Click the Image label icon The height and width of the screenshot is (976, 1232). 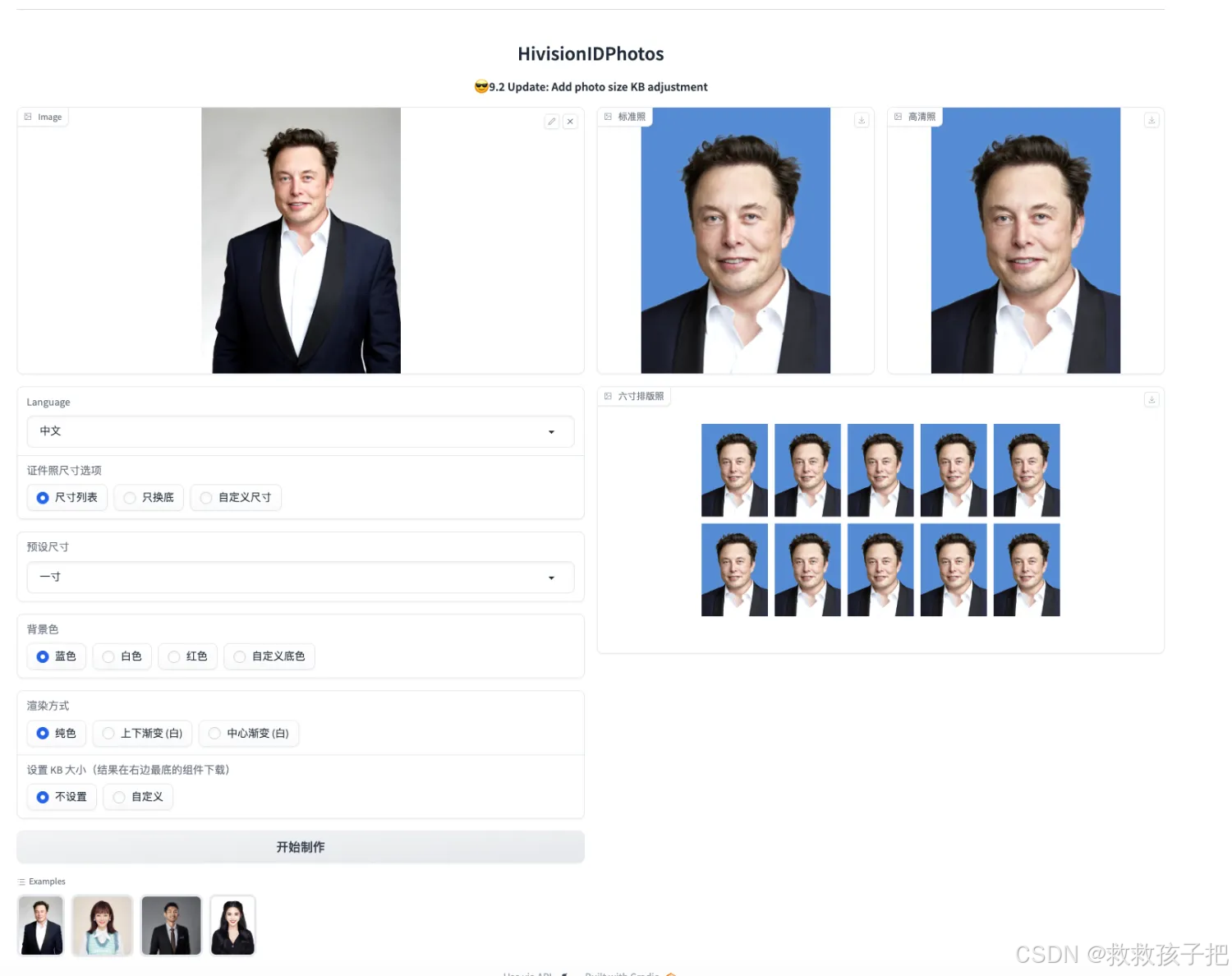tap(28, 117)
